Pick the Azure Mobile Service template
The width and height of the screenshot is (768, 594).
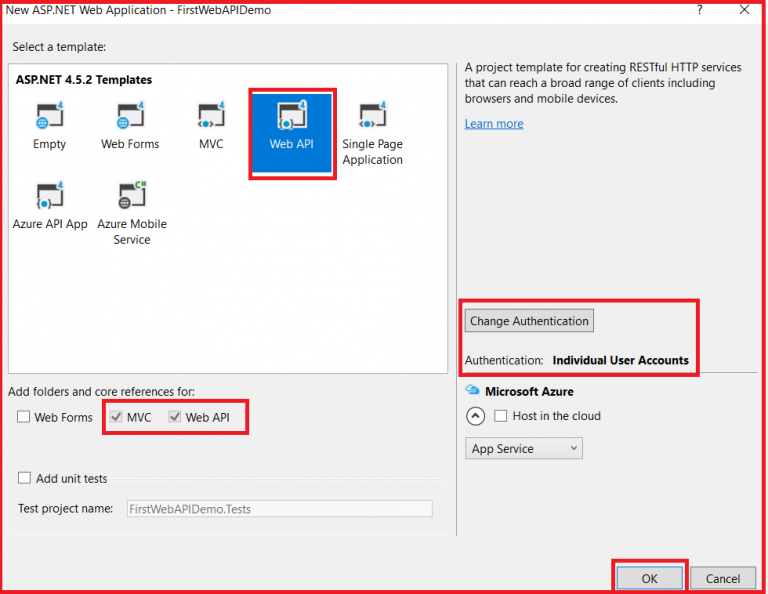coord(132,213)
